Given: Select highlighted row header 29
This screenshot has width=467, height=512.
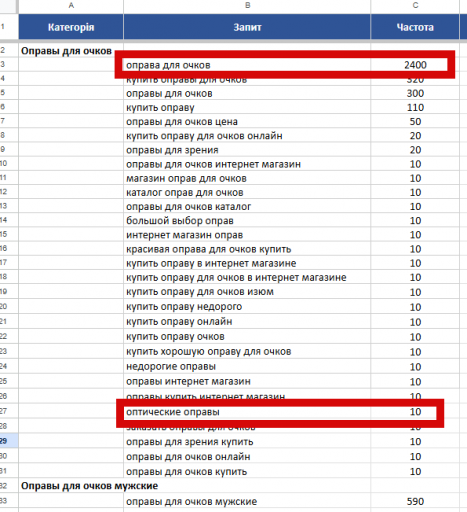Looking at the screenshot, I should 9,441.
